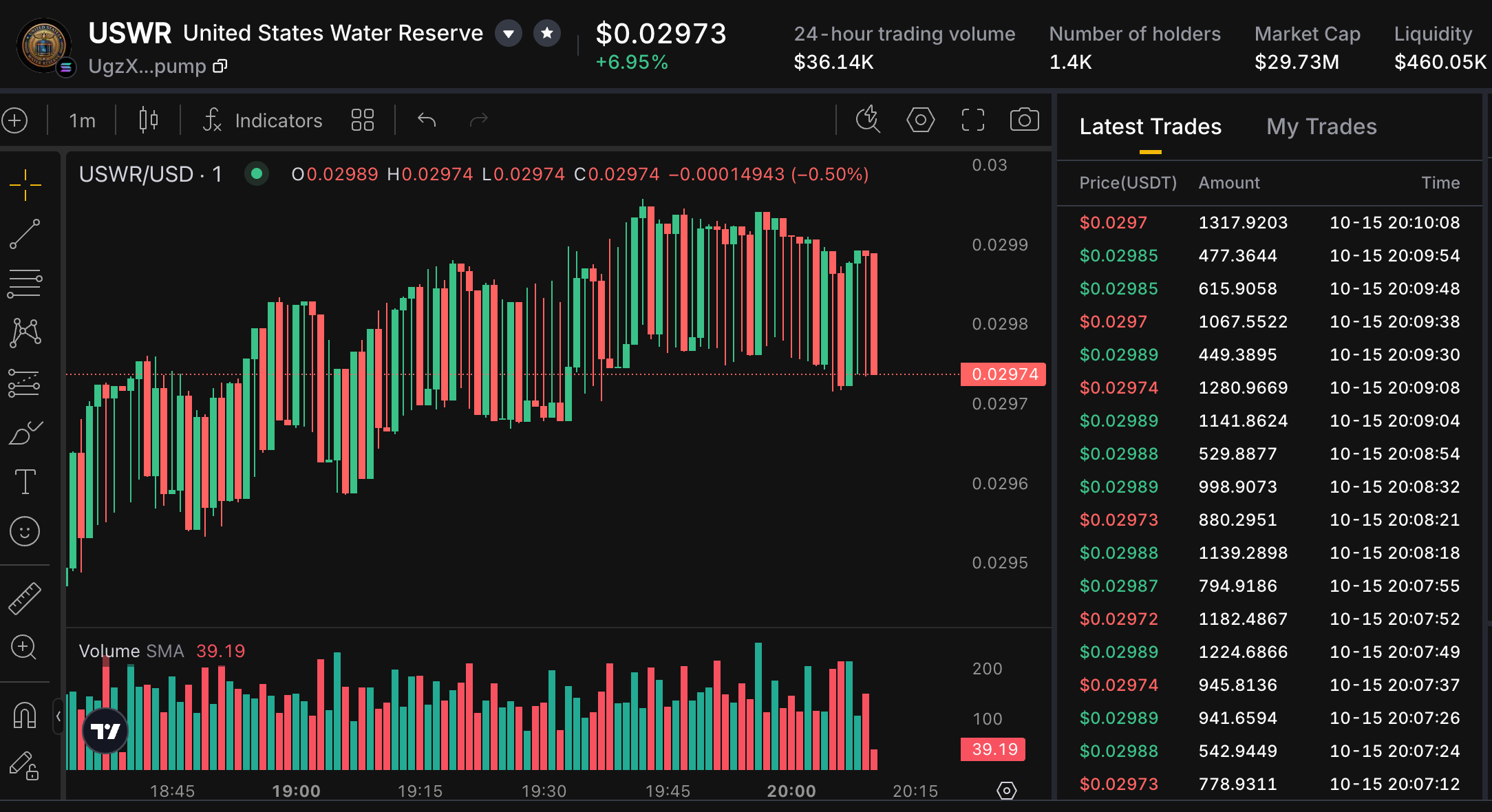The width and height of the screenshot is (1492, 812).
Task: Open the forecasting and measurement tool
Action: pyautogui.click(x=25, y=383)
